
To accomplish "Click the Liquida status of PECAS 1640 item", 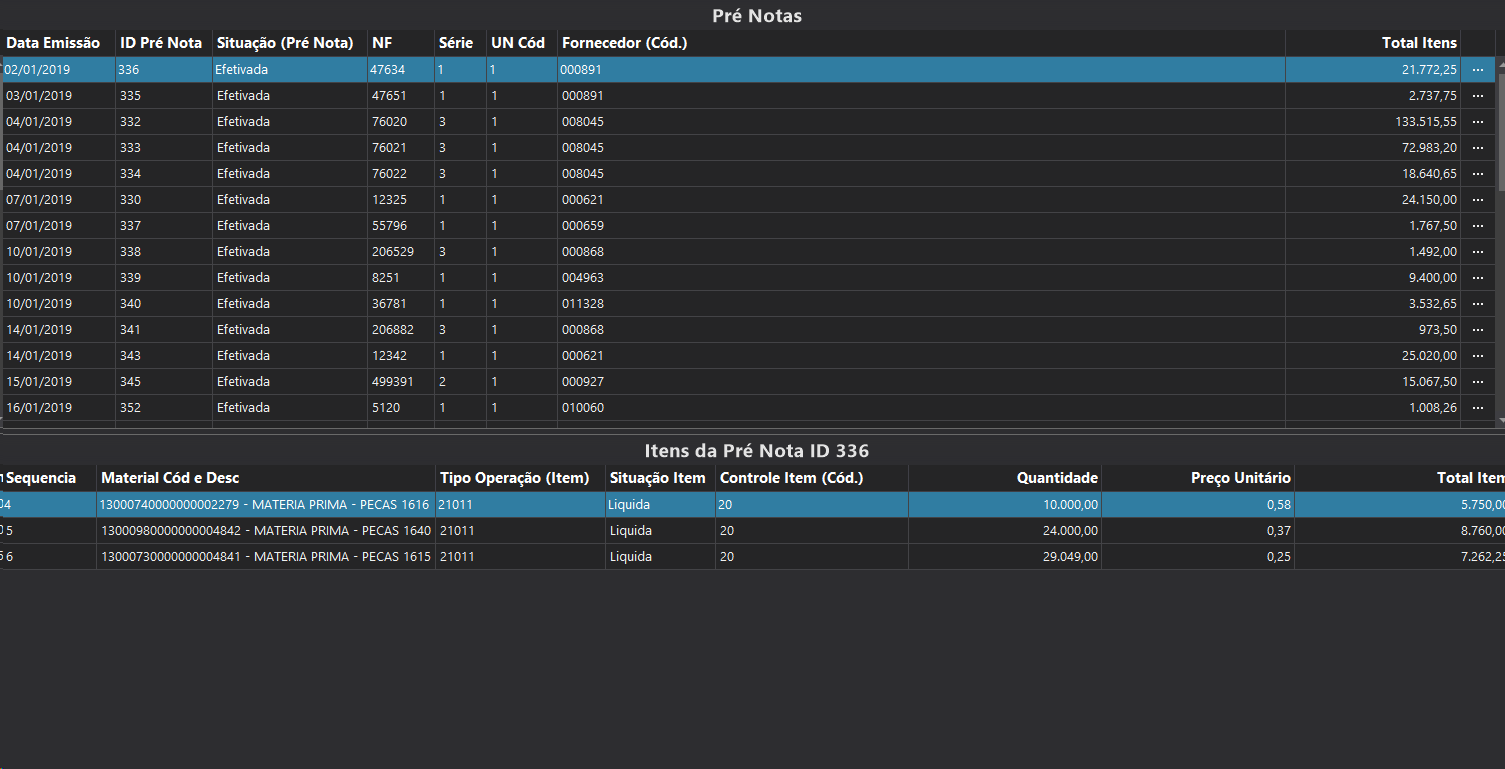I will (631, 531).
